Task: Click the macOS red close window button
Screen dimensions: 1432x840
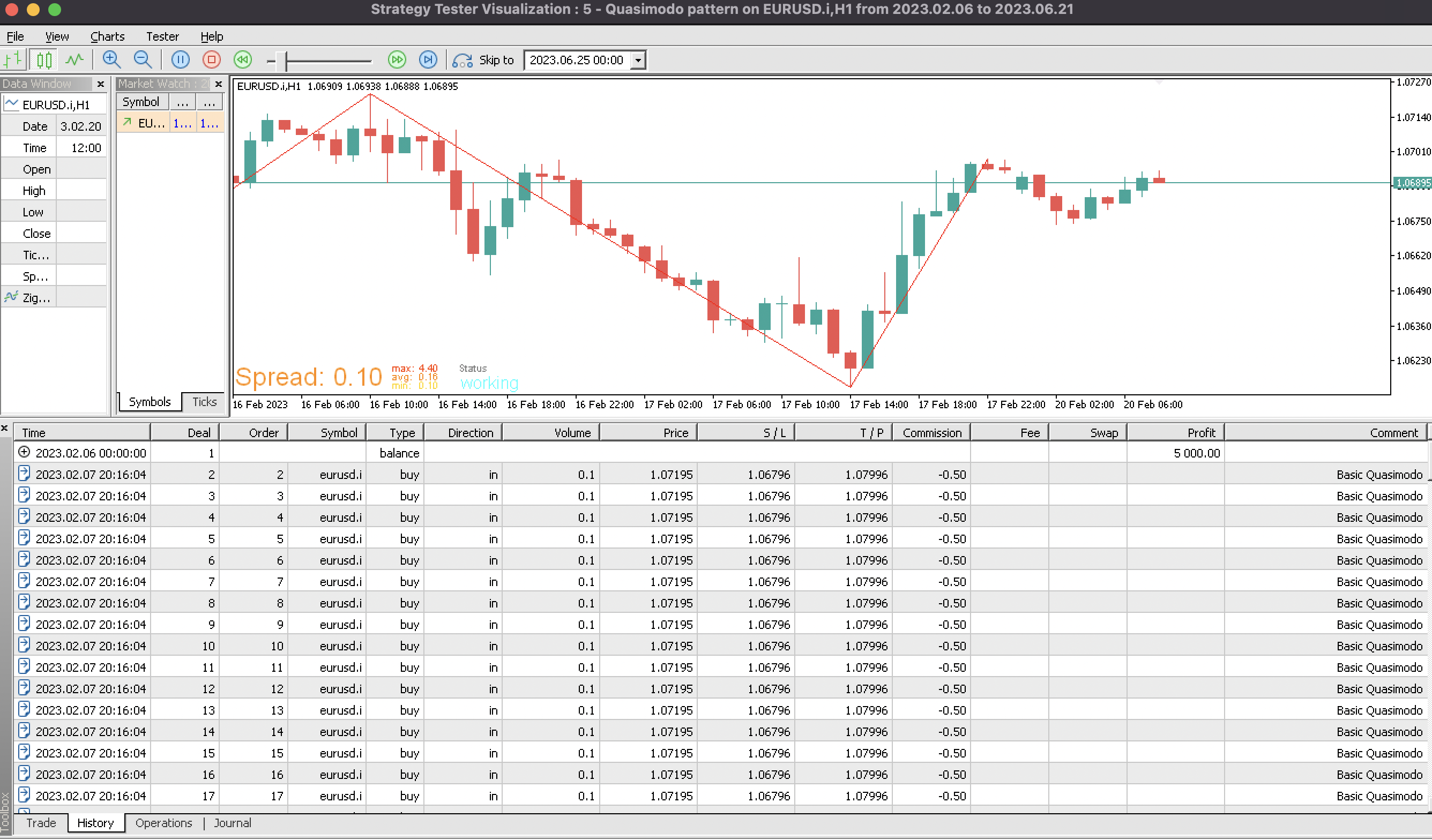Action: pos(12,9)
